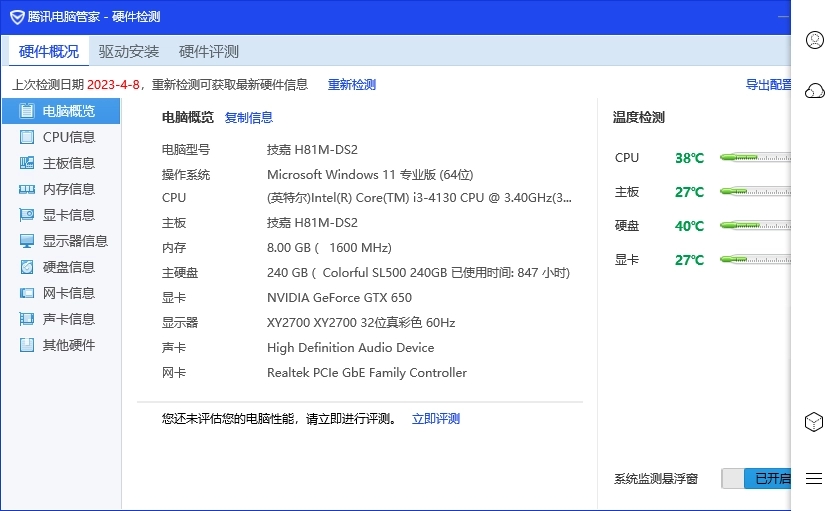830x511 pixels.
Task: Click the 硬盘信息 hard disk icon
Action: click(x=26, y=267)
